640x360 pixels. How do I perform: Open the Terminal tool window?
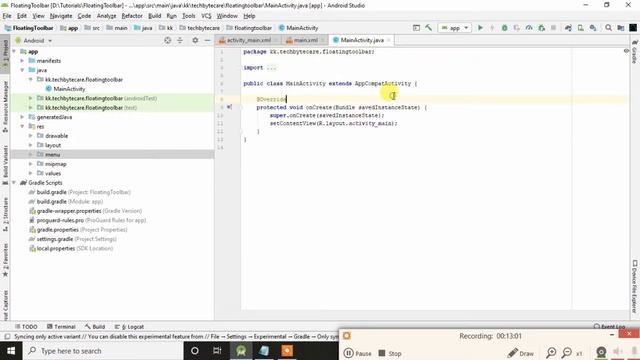pos(61,327)
